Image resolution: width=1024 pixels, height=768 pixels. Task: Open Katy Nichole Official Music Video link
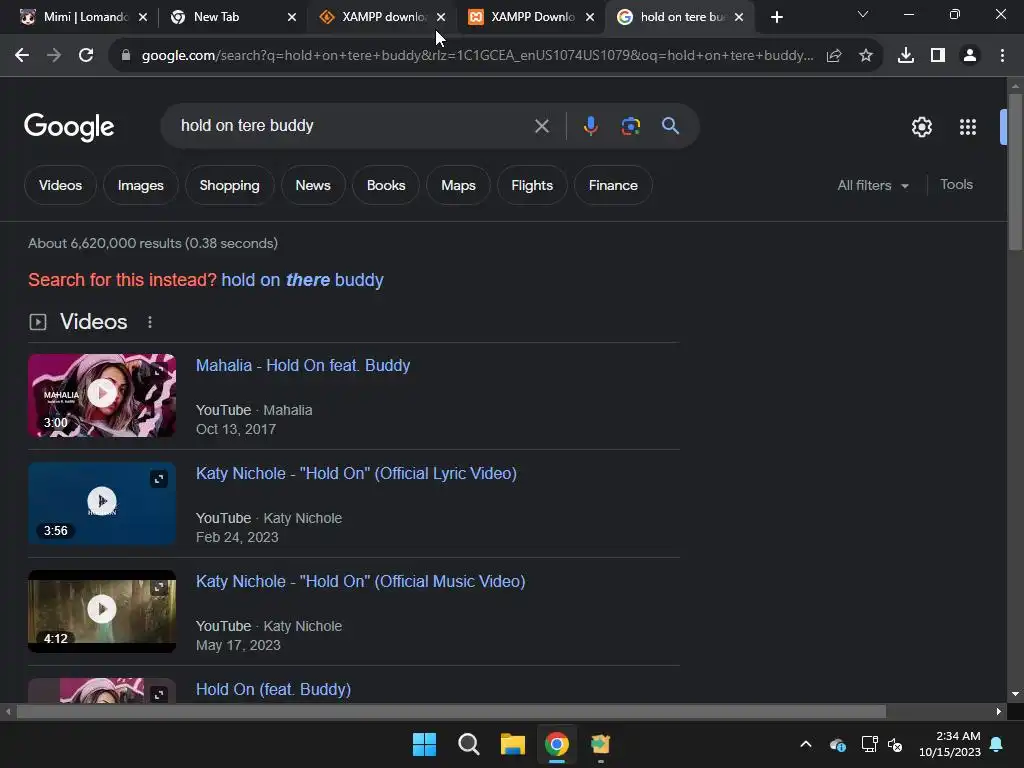[x=360, y=581]
